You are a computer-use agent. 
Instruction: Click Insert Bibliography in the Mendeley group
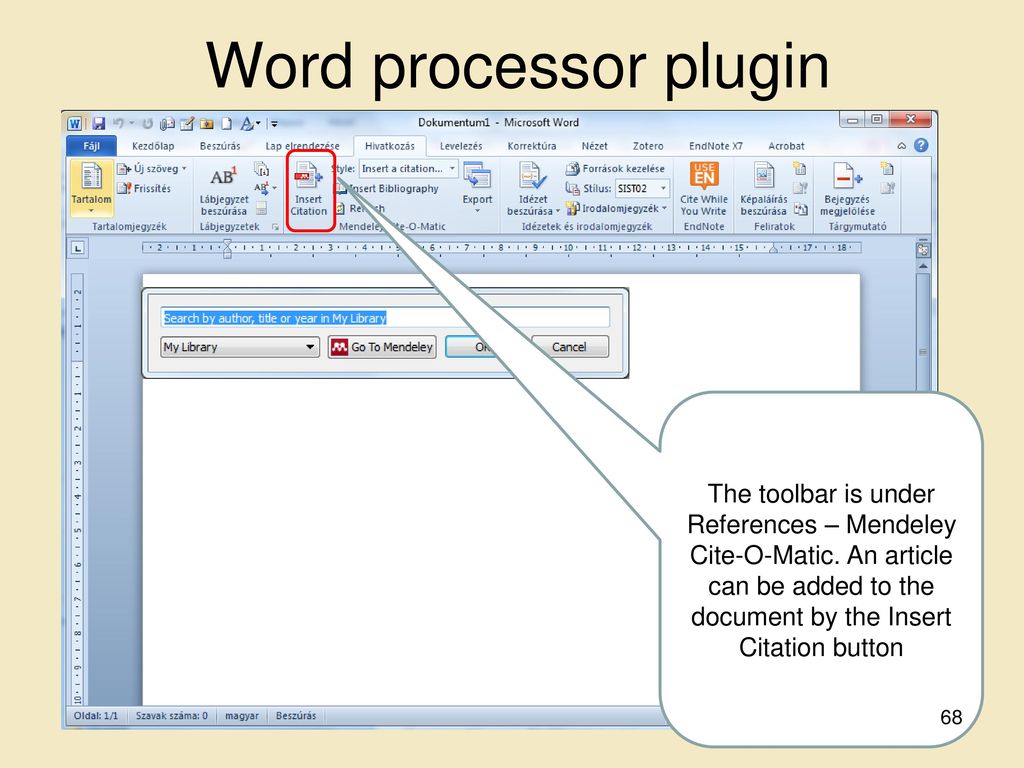[387, 189]
